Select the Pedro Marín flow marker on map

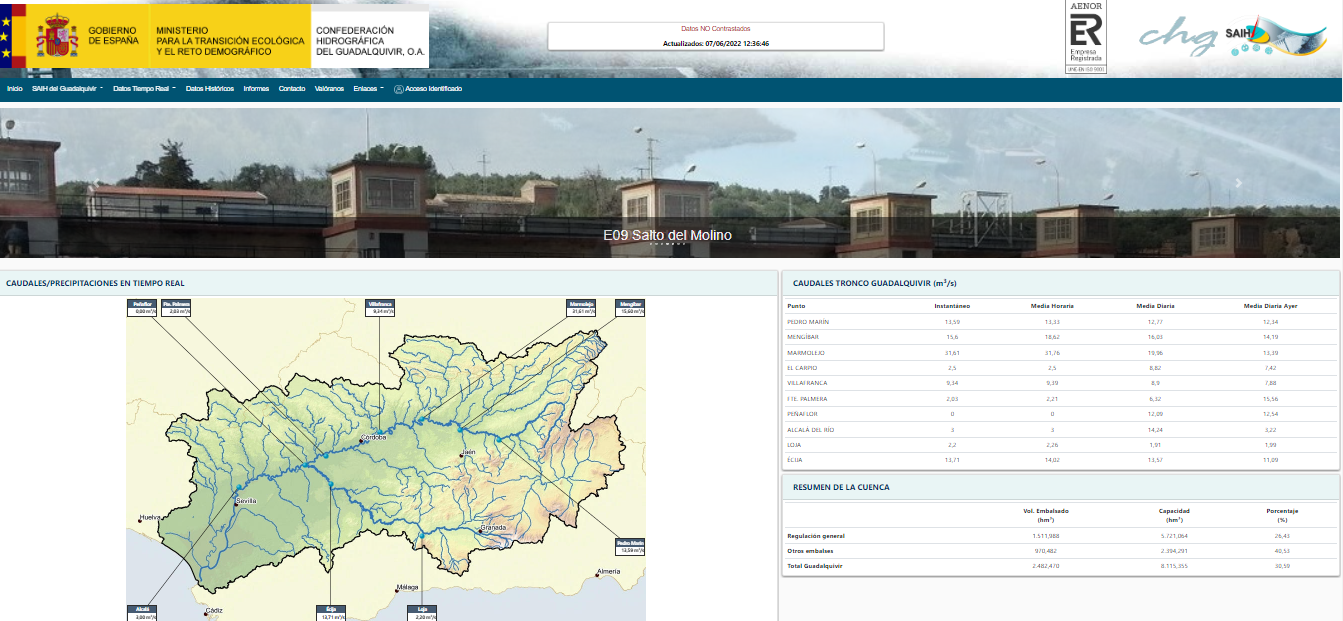coord(630,546)
